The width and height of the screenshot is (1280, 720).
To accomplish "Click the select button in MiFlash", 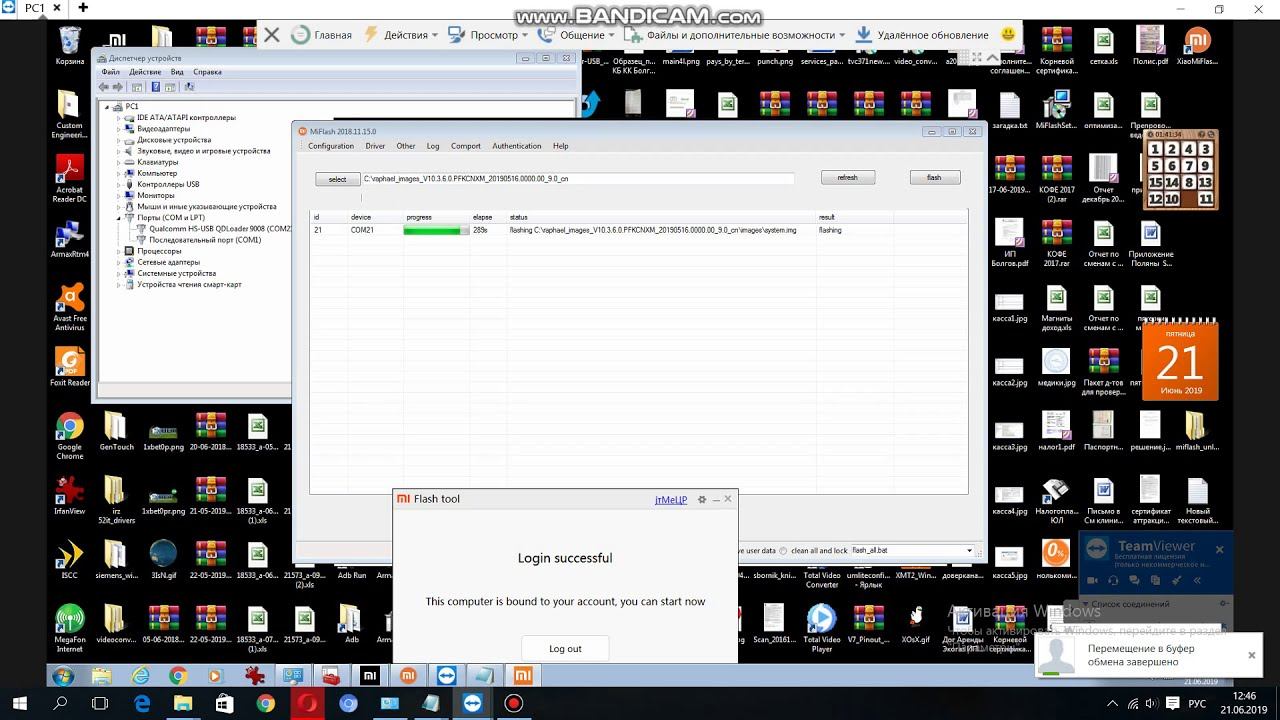I will tap(337, 179).
